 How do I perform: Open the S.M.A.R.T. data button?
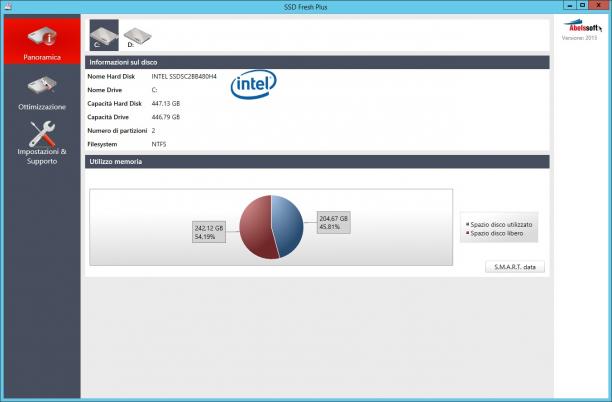pos(515,267)
